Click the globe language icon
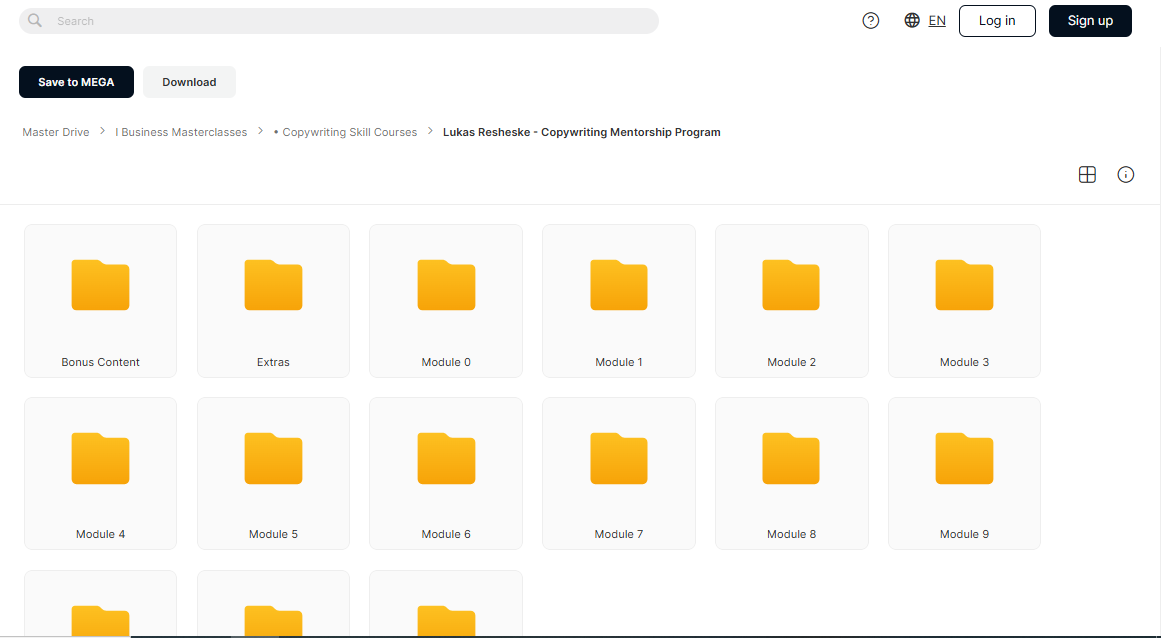Screen dimensions: 1161x638 point(912,21)
